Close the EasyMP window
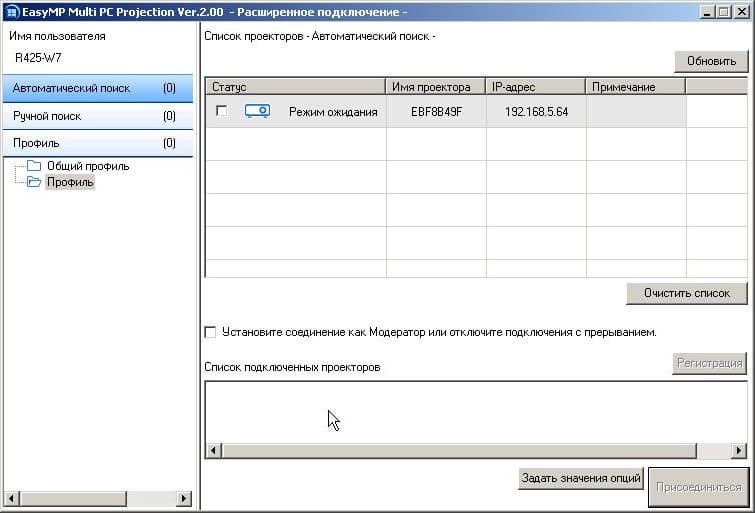 point(742,12)
